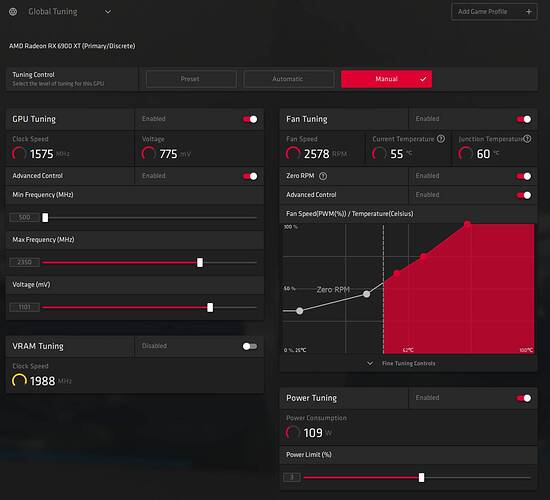Open the Global Tuning dropdown chevron
The width and height of the screenshot is (550, 500).
point(108,12)
